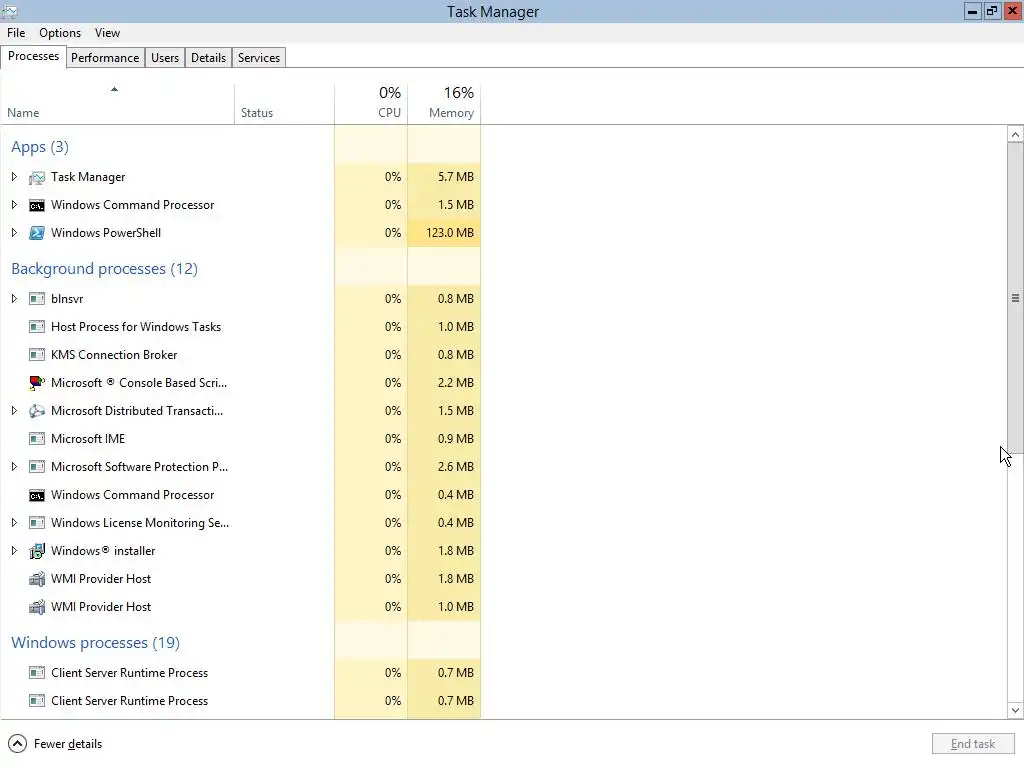Click the first WMI Provider Host icon

point(37,579)
